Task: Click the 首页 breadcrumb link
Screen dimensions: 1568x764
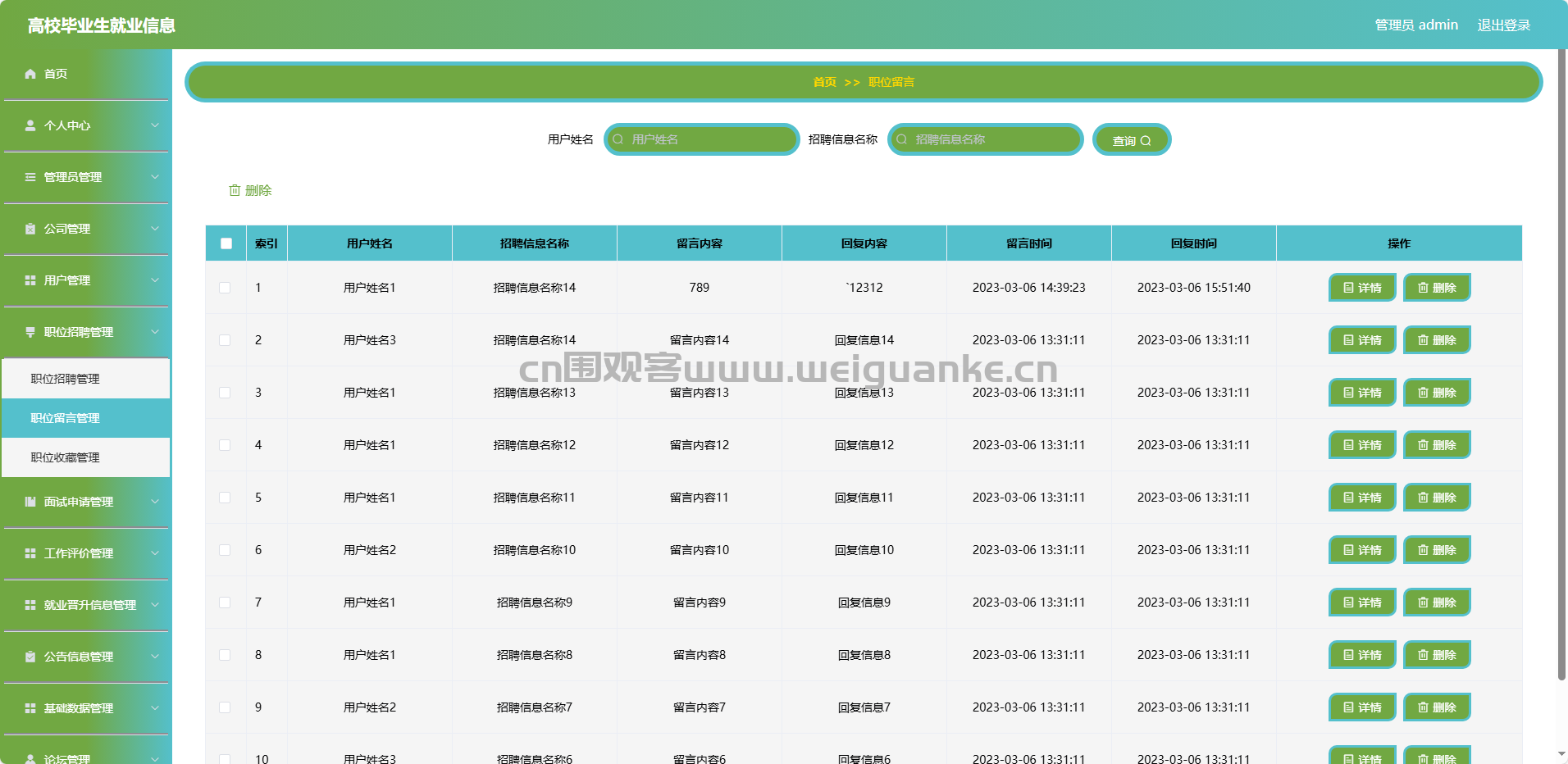Action: click(824, 82)
